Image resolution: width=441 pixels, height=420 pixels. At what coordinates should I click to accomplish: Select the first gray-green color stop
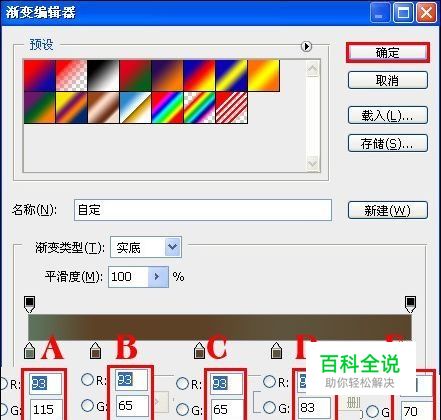pos(30,350)
